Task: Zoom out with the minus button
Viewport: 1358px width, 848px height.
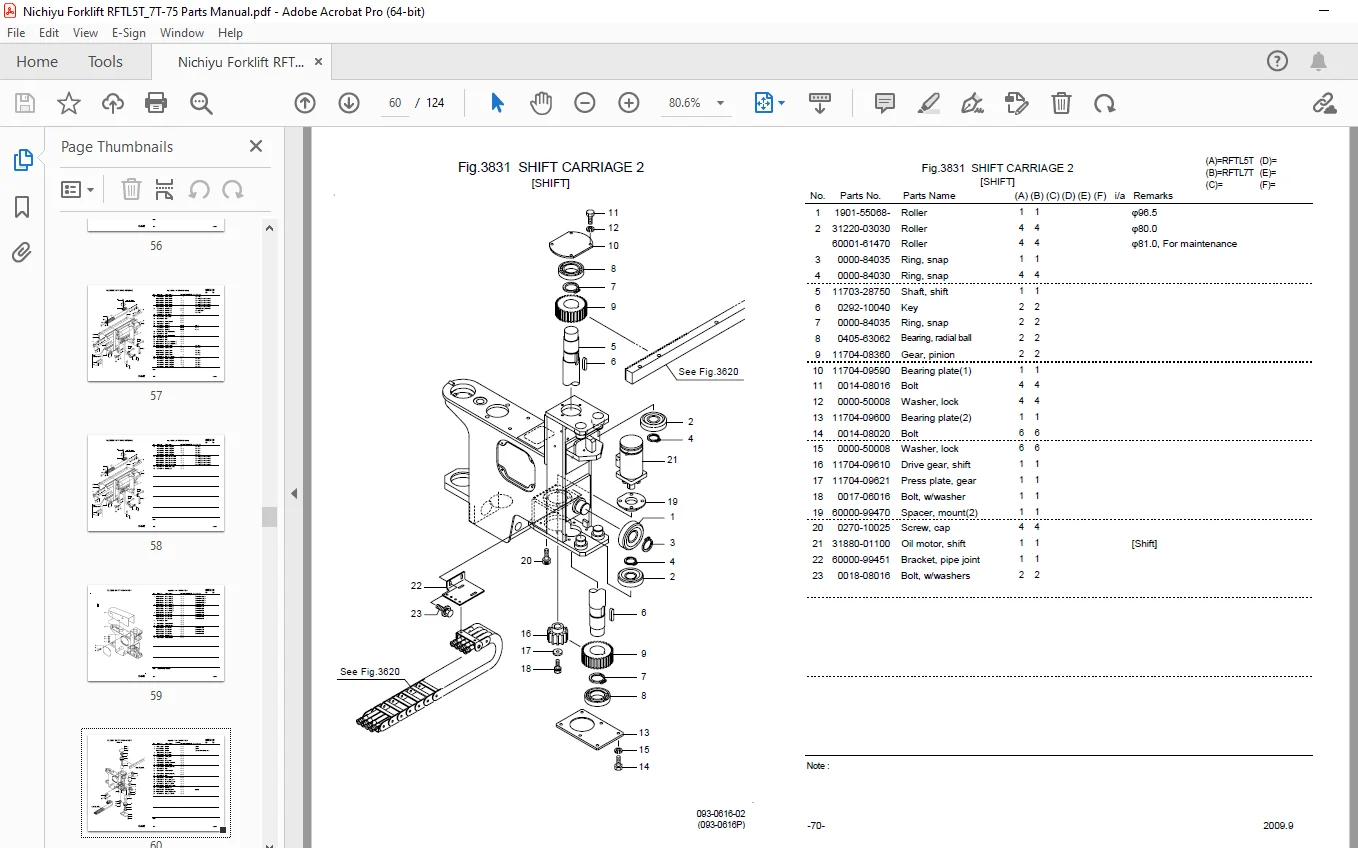Action: [x=585, y=103]
